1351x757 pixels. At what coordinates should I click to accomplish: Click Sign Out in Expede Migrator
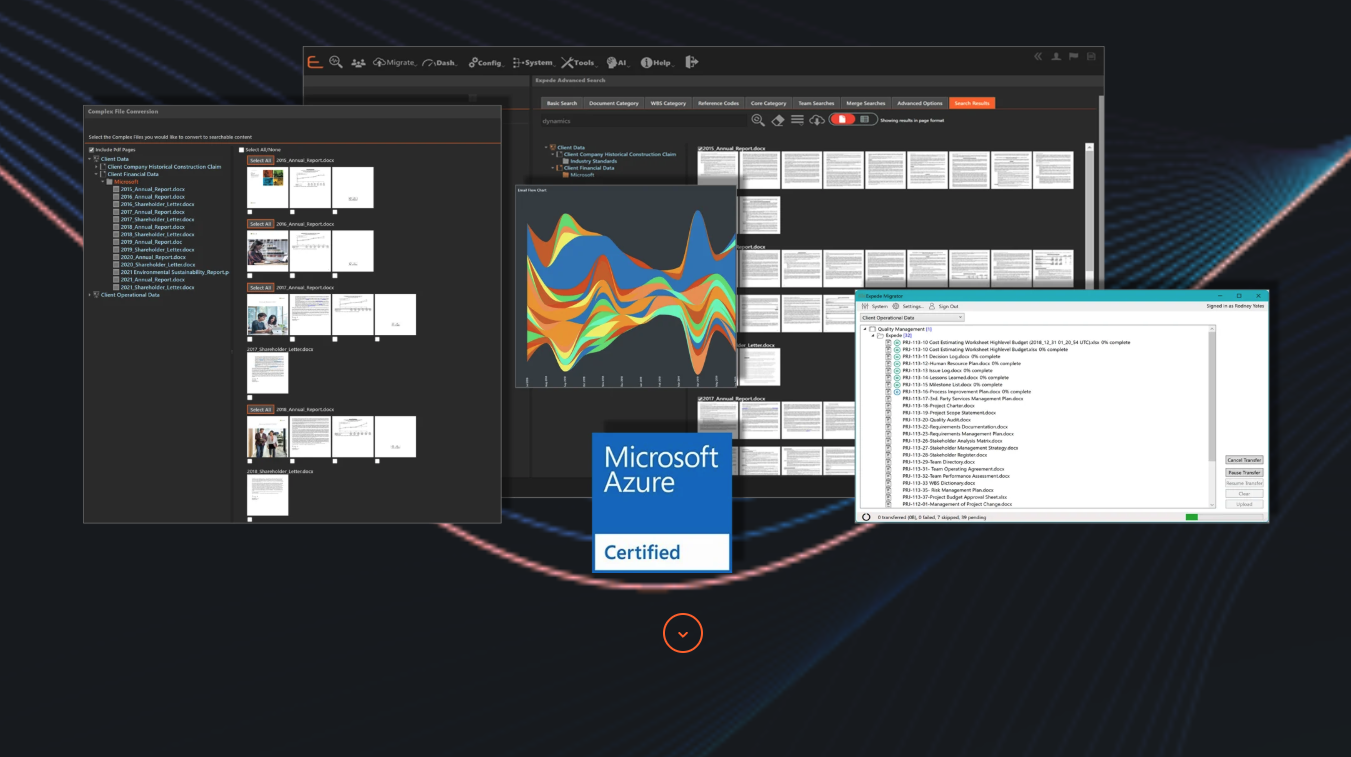[944, 306]
